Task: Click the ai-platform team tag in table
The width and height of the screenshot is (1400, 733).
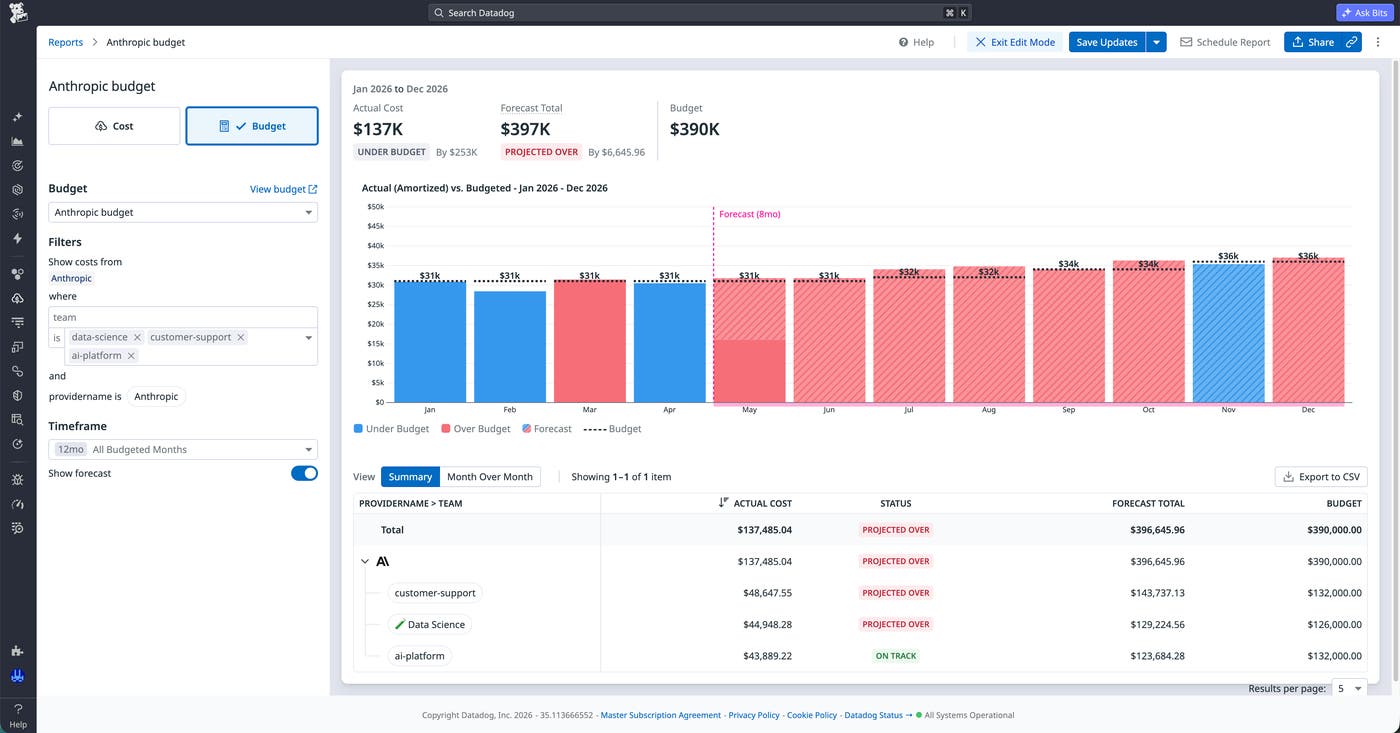Action: click(x=419, y=656)
